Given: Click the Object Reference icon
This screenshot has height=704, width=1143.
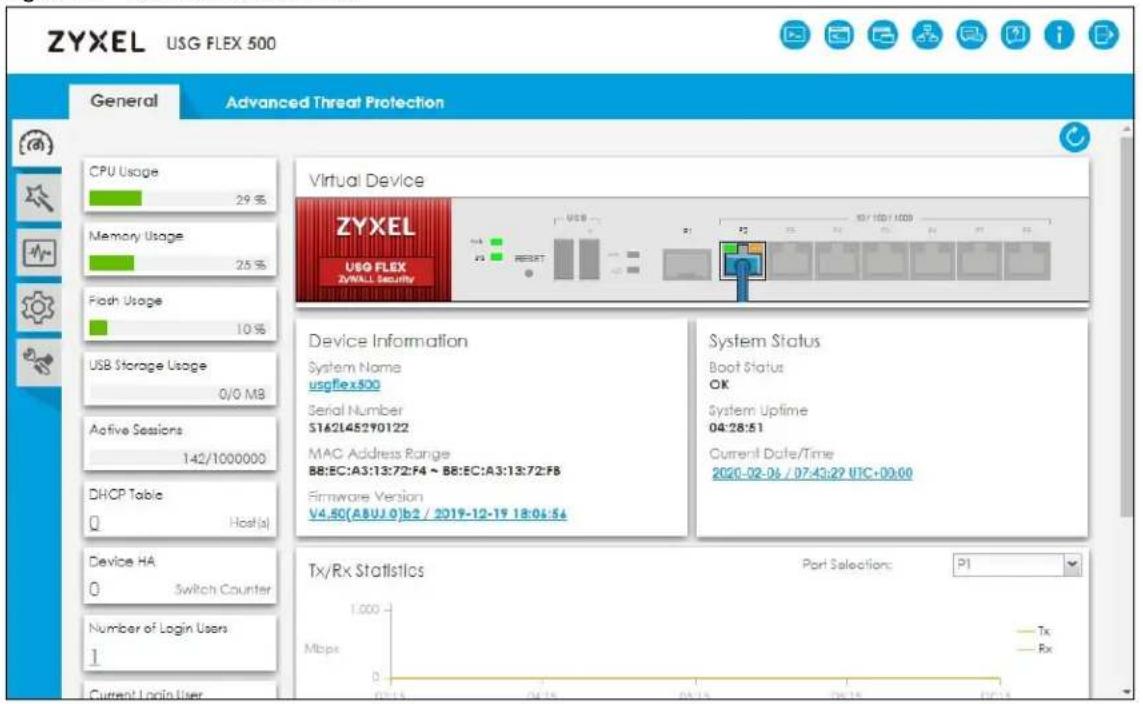Looking at the screenshot, I should pos(883,34).
